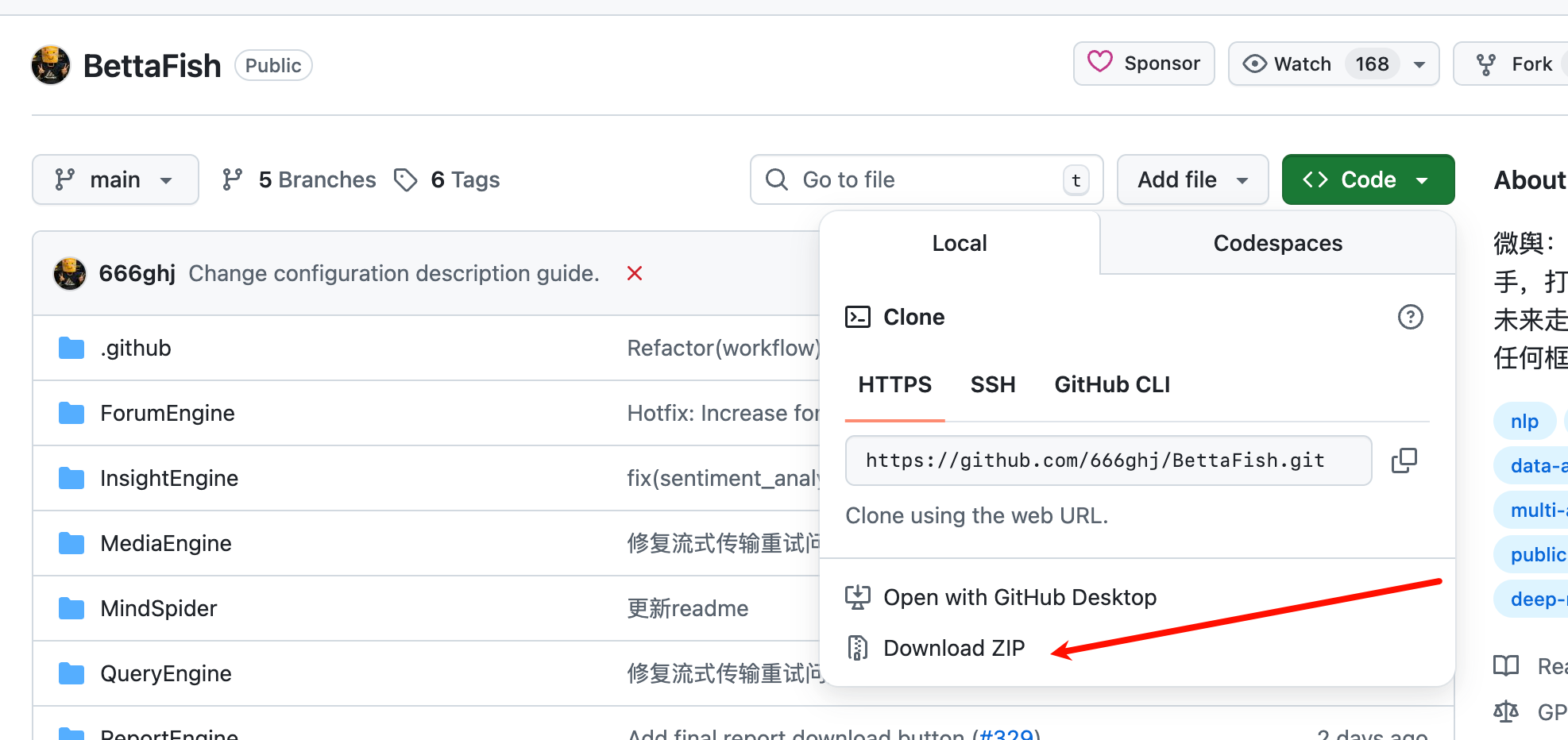Click the 'Clone using the web URL.' text

(x=976, y=515)
